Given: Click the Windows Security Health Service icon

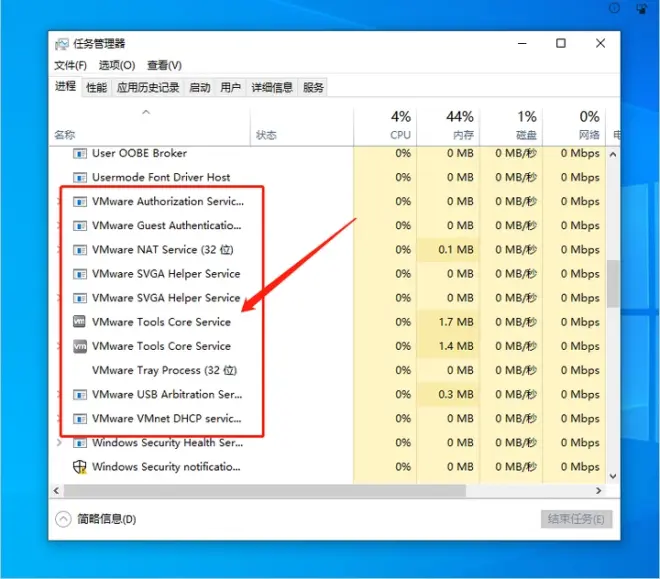Looking at the screenshot, I should click(x=80, y=443).
